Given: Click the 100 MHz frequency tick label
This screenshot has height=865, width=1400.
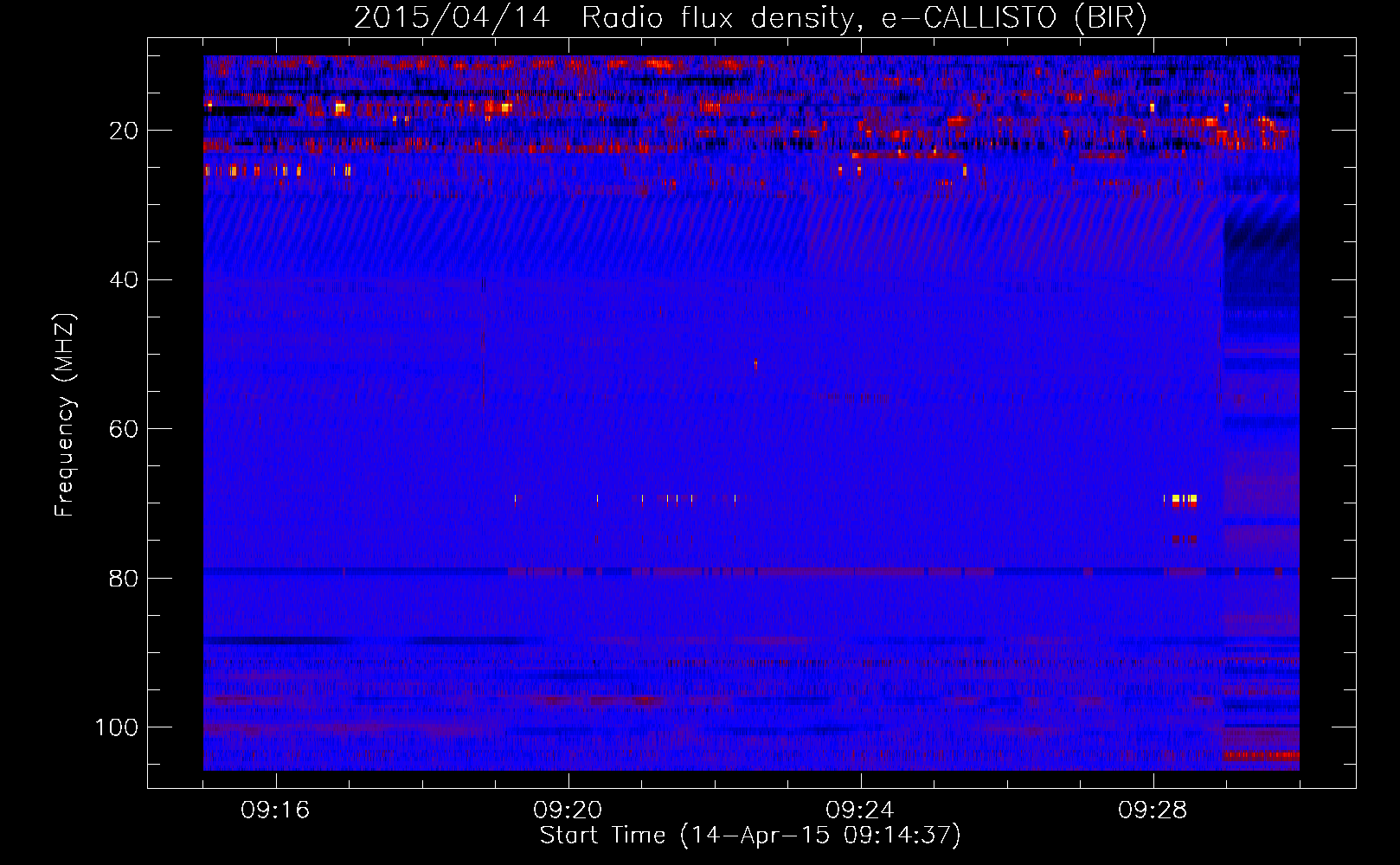Looking at the screenshot, I should (117, 727).
